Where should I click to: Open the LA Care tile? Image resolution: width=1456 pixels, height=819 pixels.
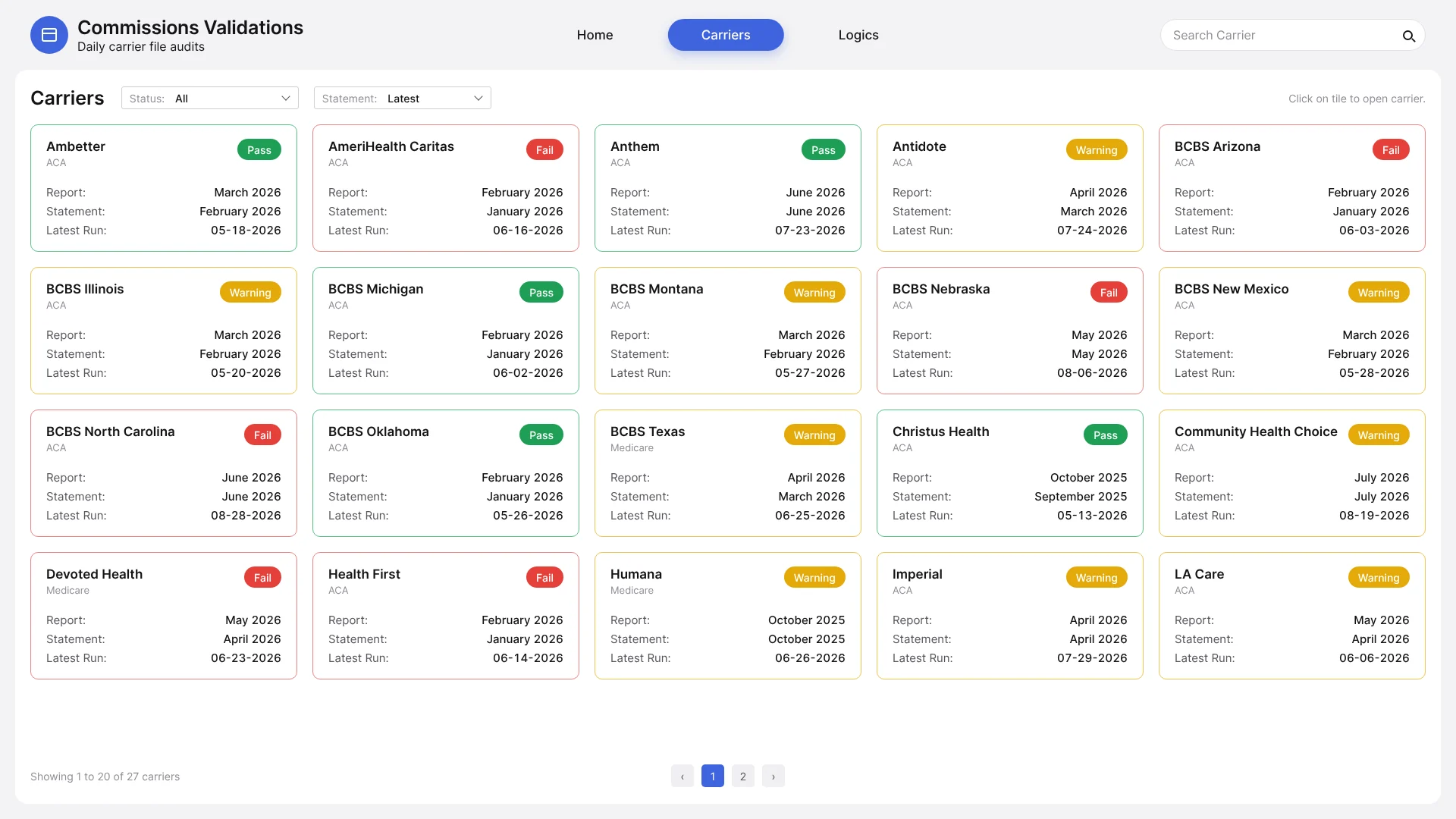coord(1292,616)
